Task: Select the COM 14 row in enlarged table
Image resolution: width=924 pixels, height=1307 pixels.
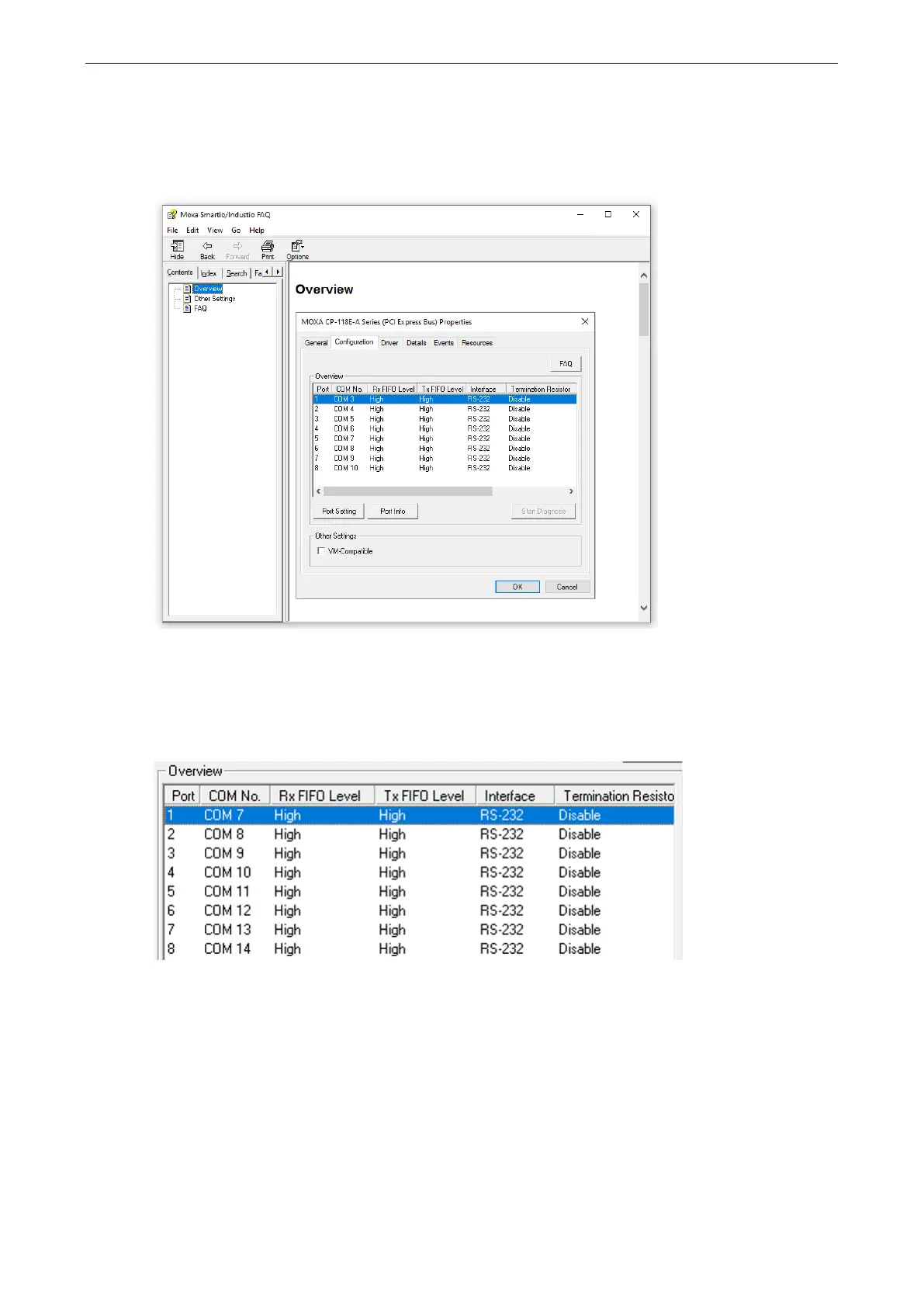Action: [419, 948]
